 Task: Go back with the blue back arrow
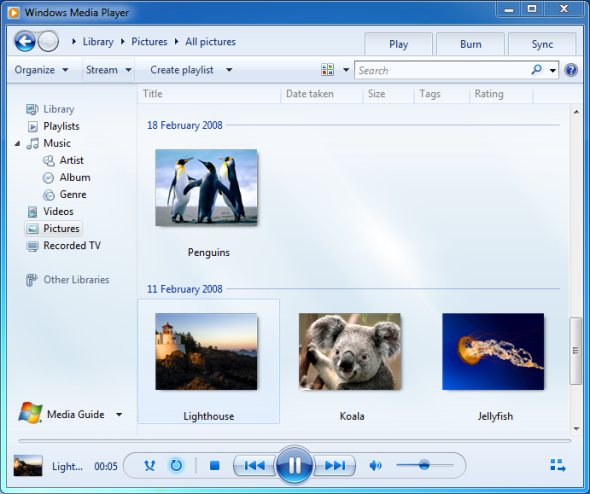coord(25,41)
